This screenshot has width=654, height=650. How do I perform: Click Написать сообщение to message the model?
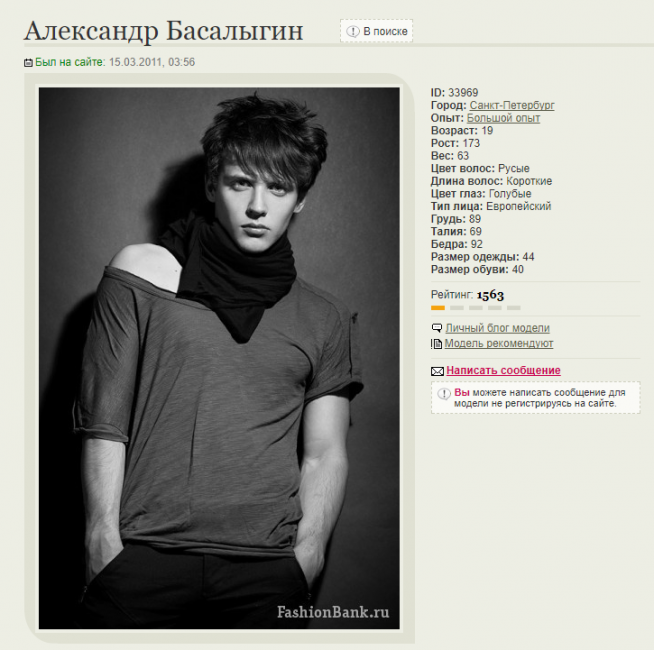pos(503,370)
